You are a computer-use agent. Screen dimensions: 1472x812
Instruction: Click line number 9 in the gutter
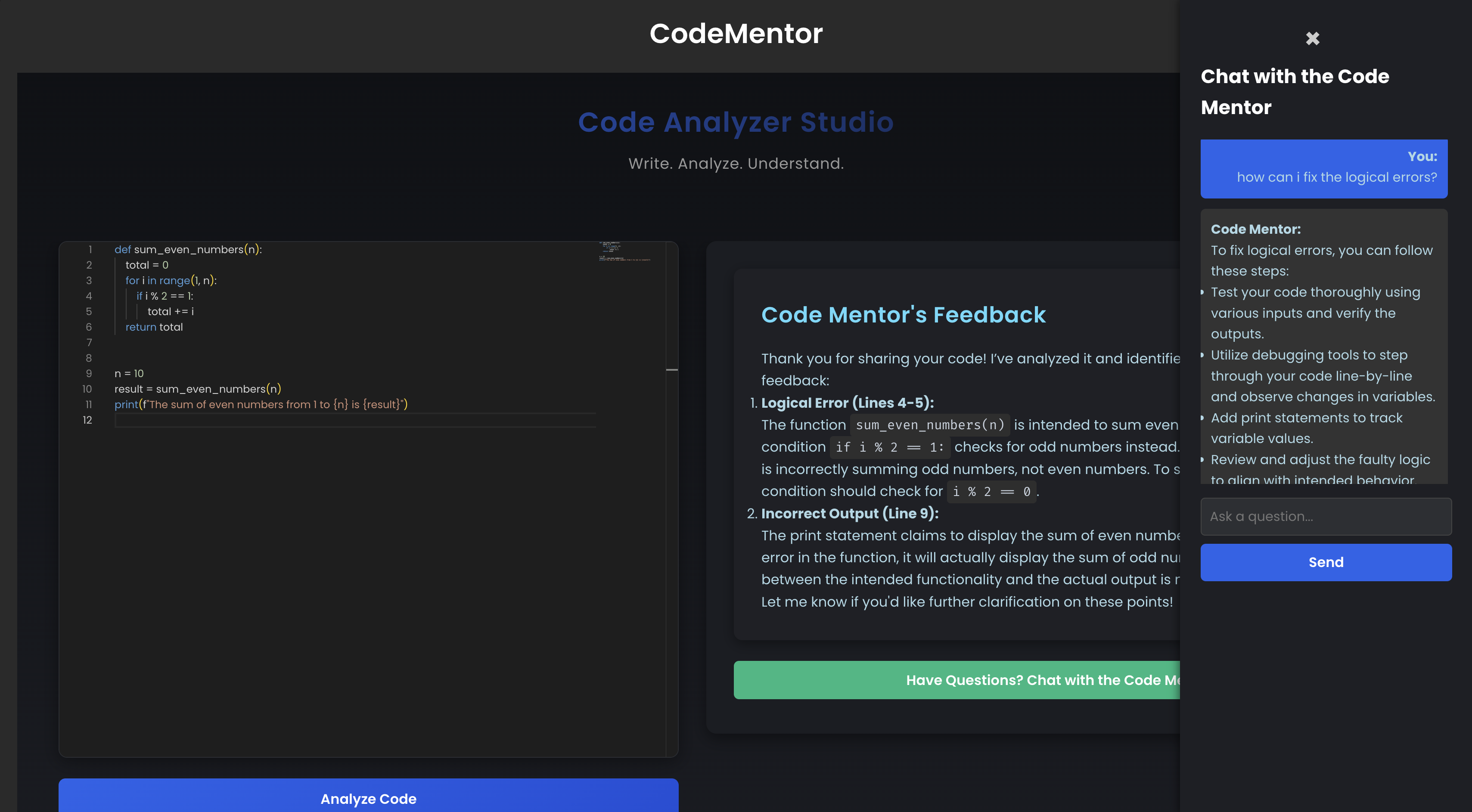point(89,374)
